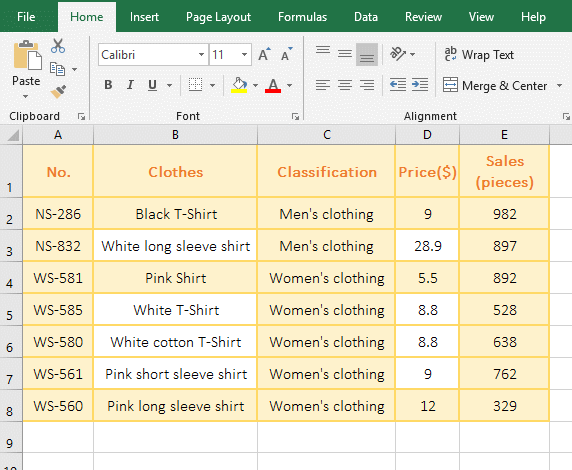572x470 pixels.
Task: Click the Paste clipboard icon
Action: 27,55
